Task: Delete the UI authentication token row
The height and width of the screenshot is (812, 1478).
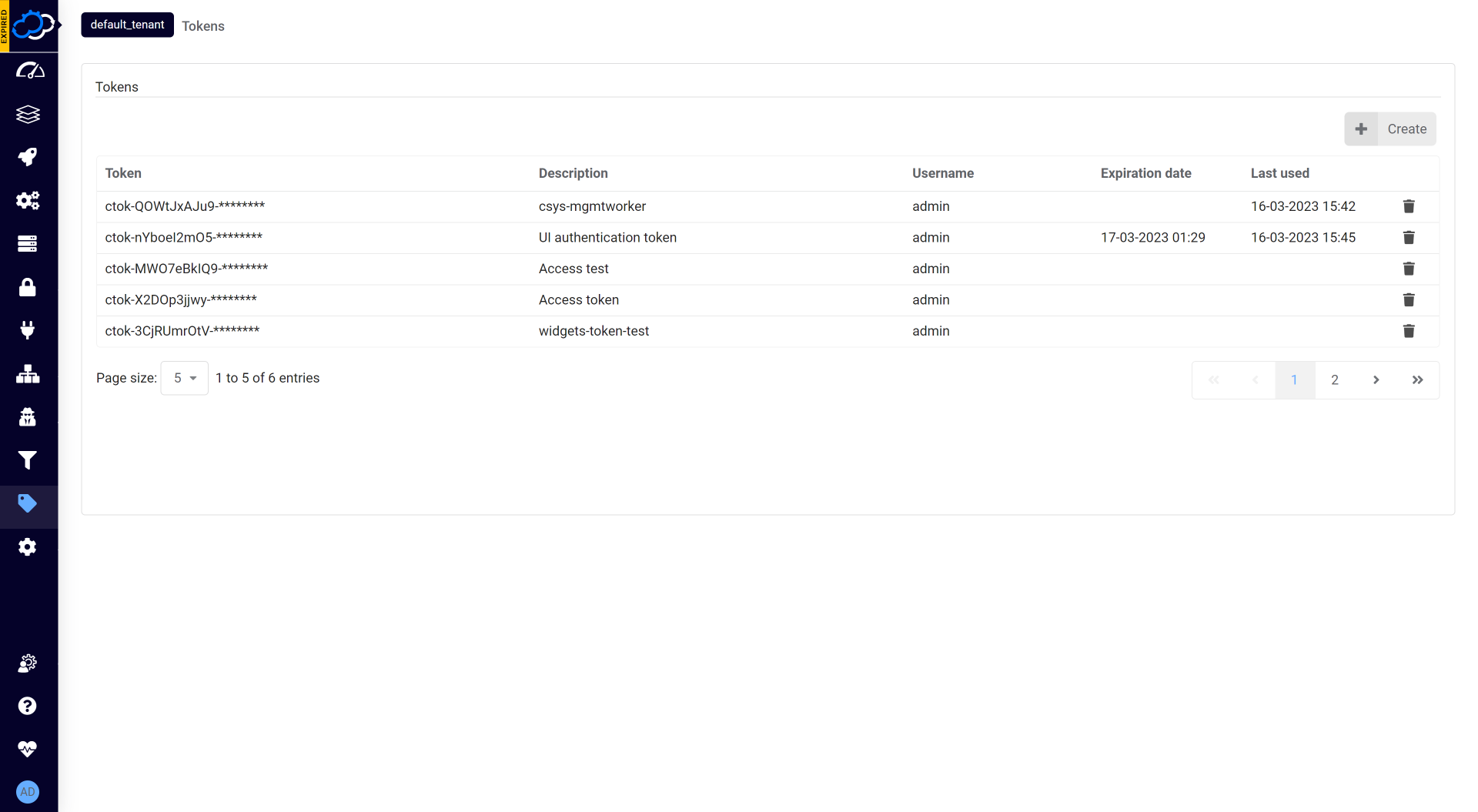Action: coord(1409,238)
